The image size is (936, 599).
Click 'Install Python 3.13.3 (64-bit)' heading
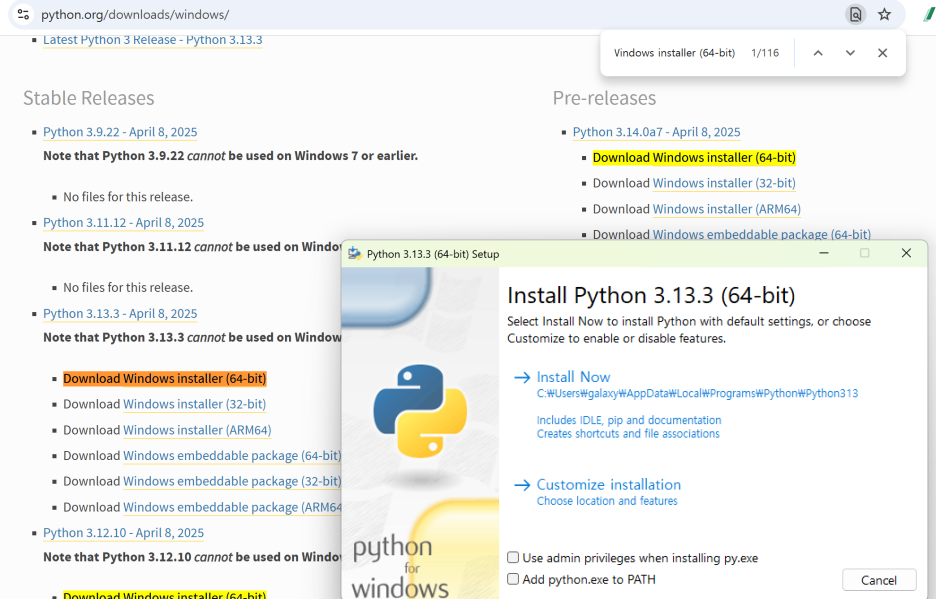(x=651, y=296)
